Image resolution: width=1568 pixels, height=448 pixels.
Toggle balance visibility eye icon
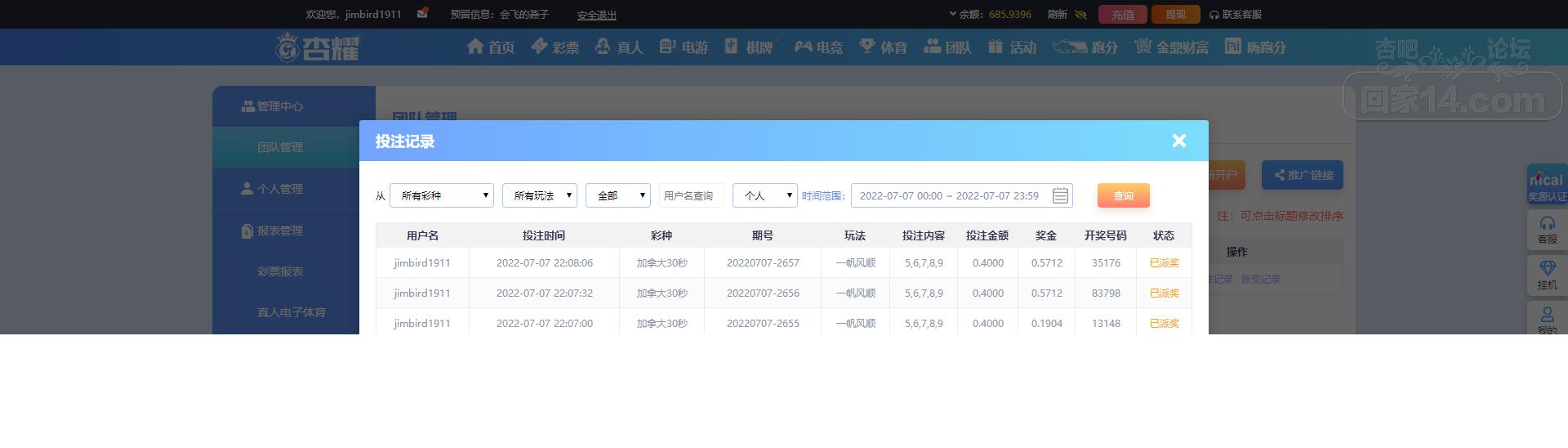coord(1081,15)
